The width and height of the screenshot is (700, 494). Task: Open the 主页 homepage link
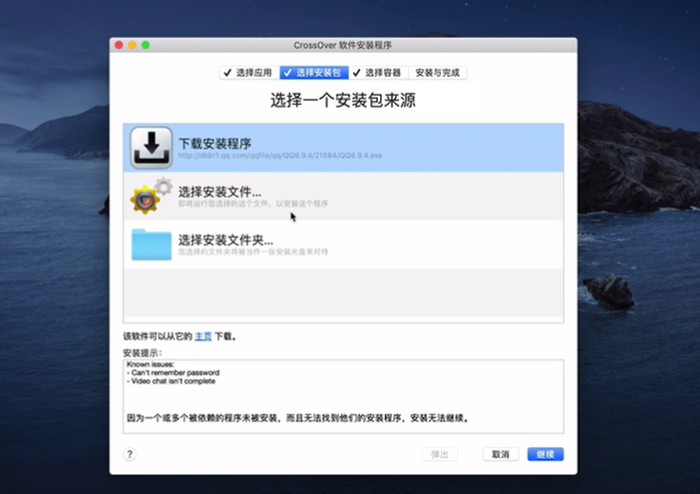click(x=203, y=336)
